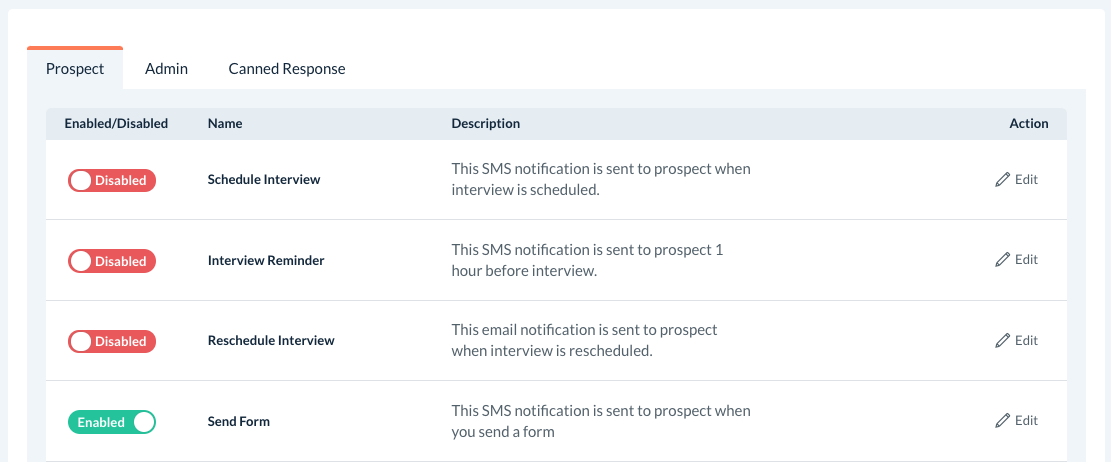Click the pencil icon for Schedule Interview

tap(1003, 180)
